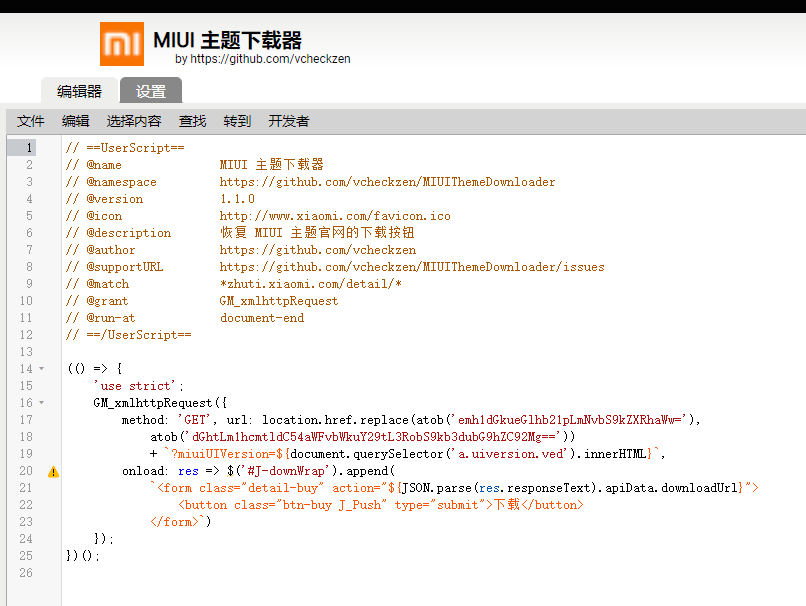Open the 转到 menu
This screenshot has height=606, width=806.
tap(236, 120)
